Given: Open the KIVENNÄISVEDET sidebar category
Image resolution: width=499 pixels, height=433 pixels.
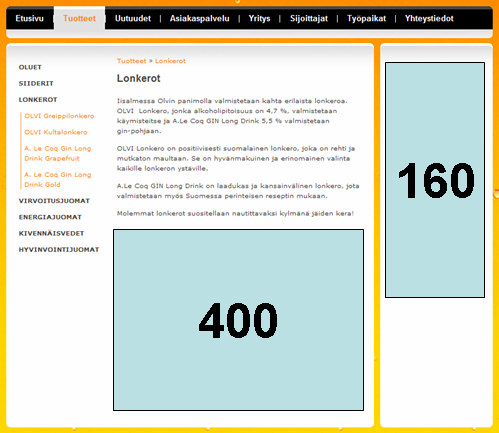Looking at the screenshot, I should (x=51, y=233).
